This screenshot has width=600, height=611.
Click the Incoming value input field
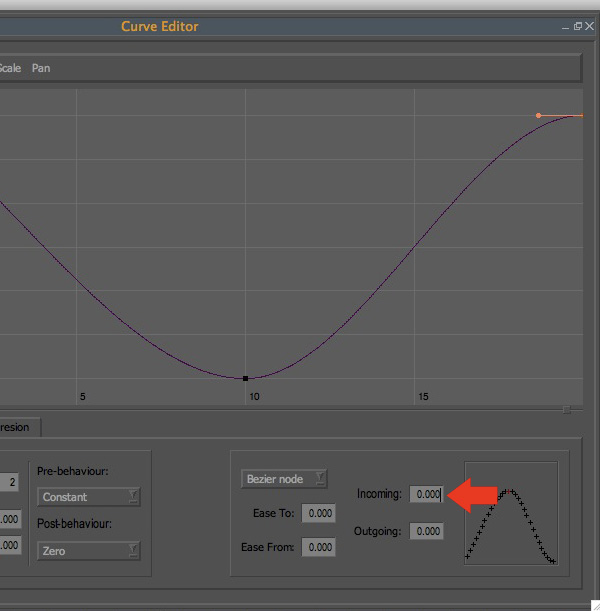tap(426, 494)
